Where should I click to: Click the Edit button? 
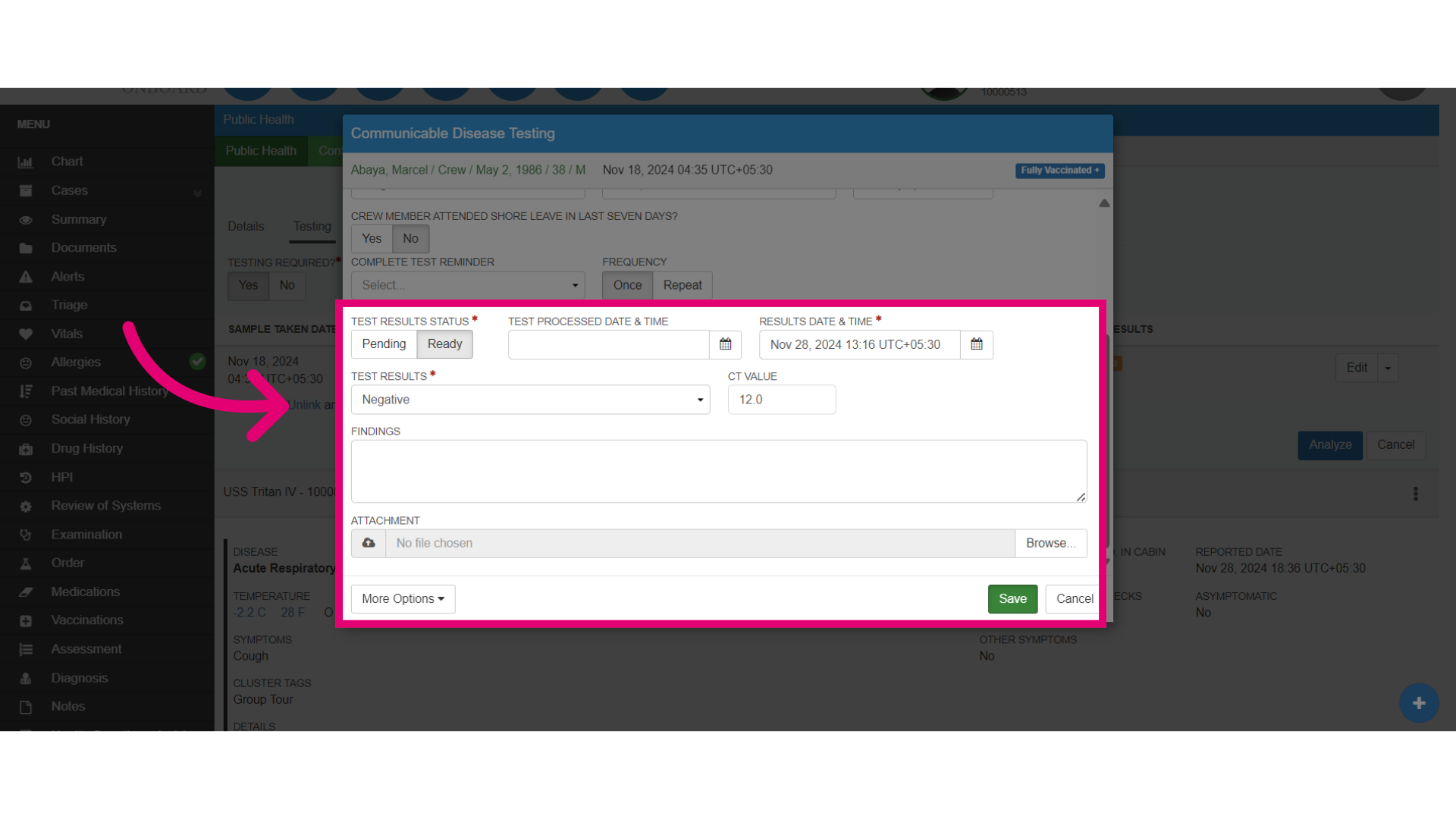[1357, 368]
